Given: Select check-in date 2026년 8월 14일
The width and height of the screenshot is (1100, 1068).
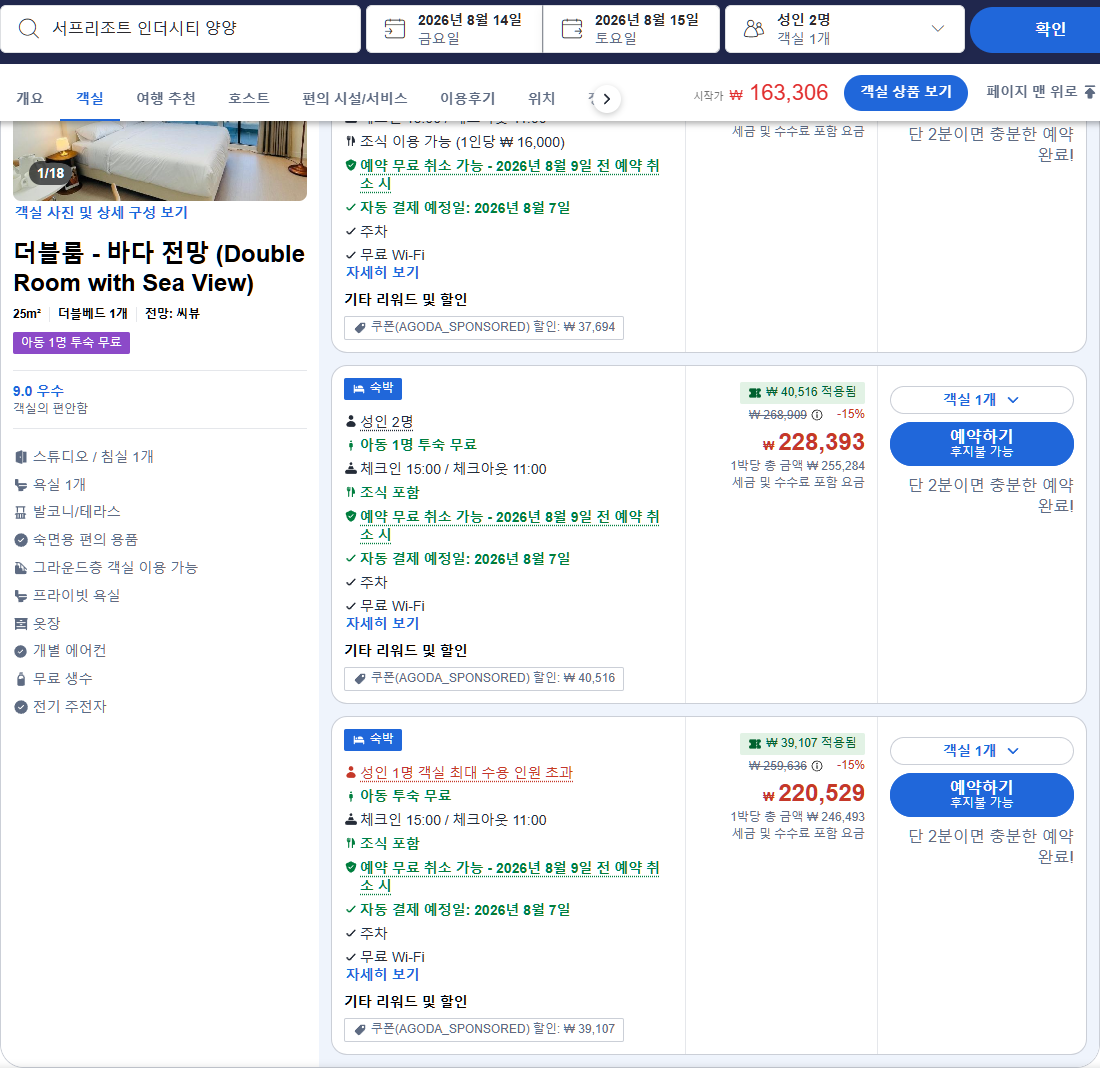Looking at the screenshot, I should [x=455, y=29].
